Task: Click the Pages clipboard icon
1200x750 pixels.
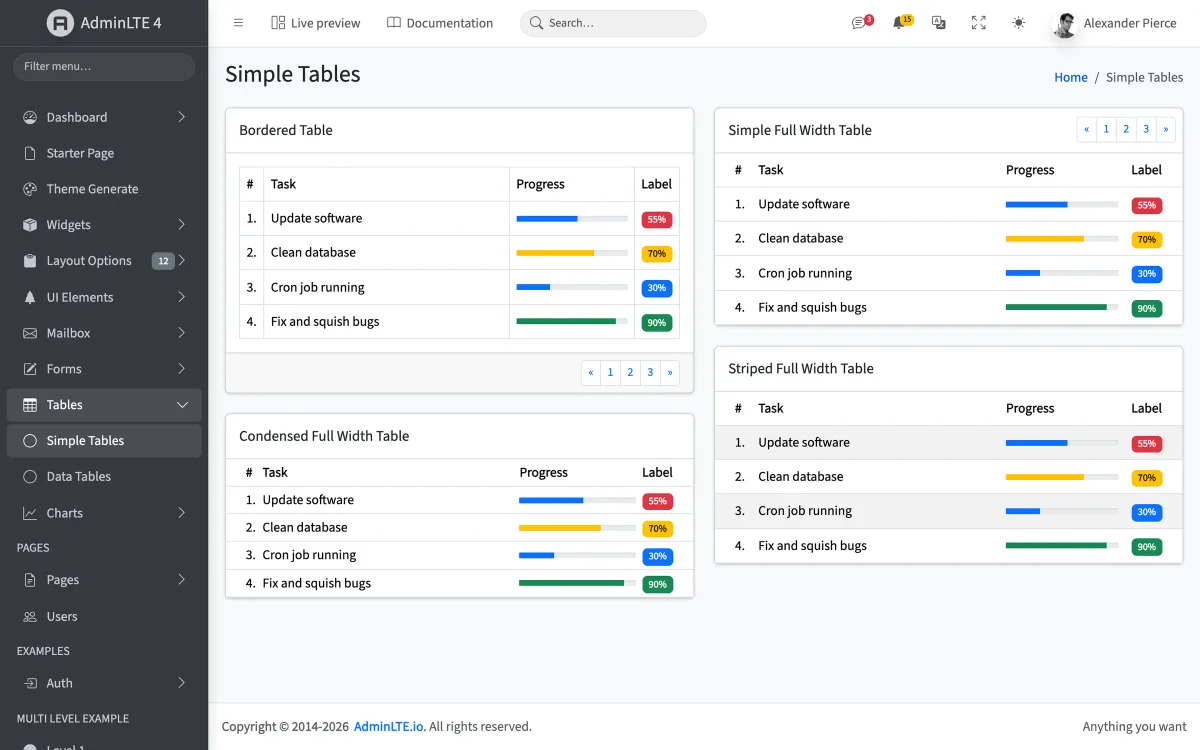Action: (30, 580)
